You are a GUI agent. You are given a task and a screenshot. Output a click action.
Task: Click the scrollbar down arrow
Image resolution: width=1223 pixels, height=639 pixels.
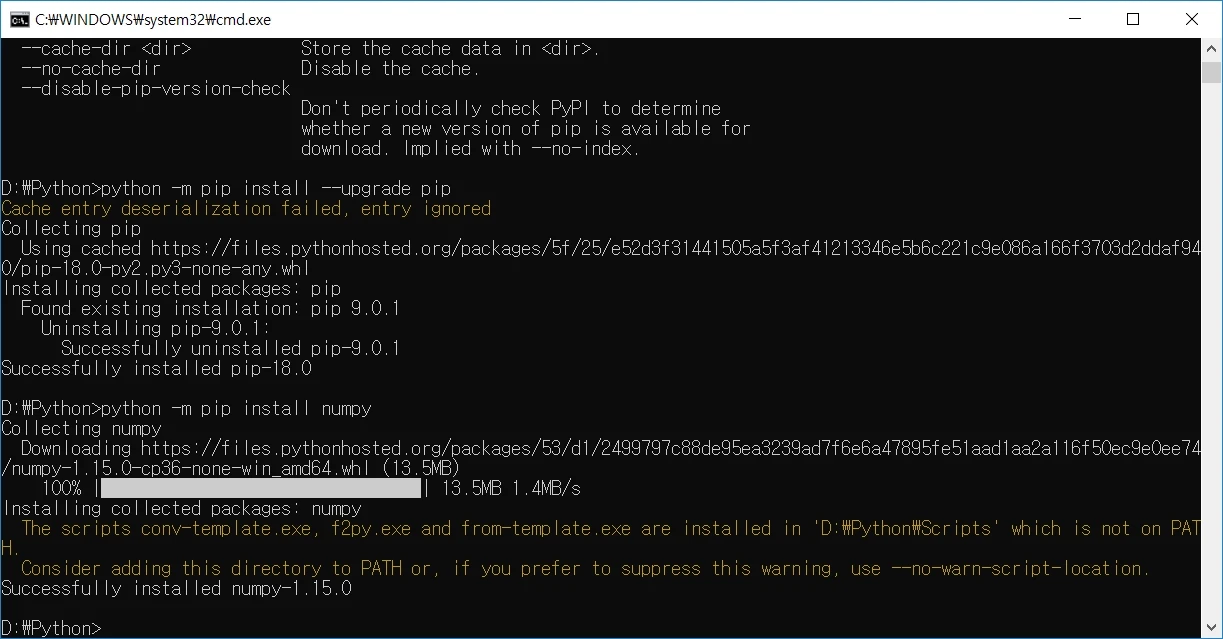(1211, 628)
